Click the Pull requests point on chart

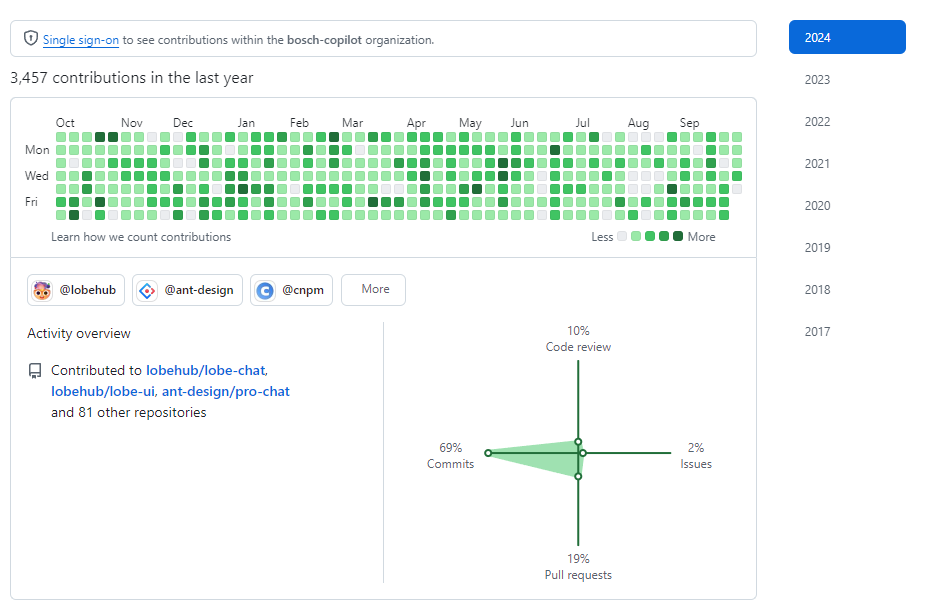coord(578,476)
